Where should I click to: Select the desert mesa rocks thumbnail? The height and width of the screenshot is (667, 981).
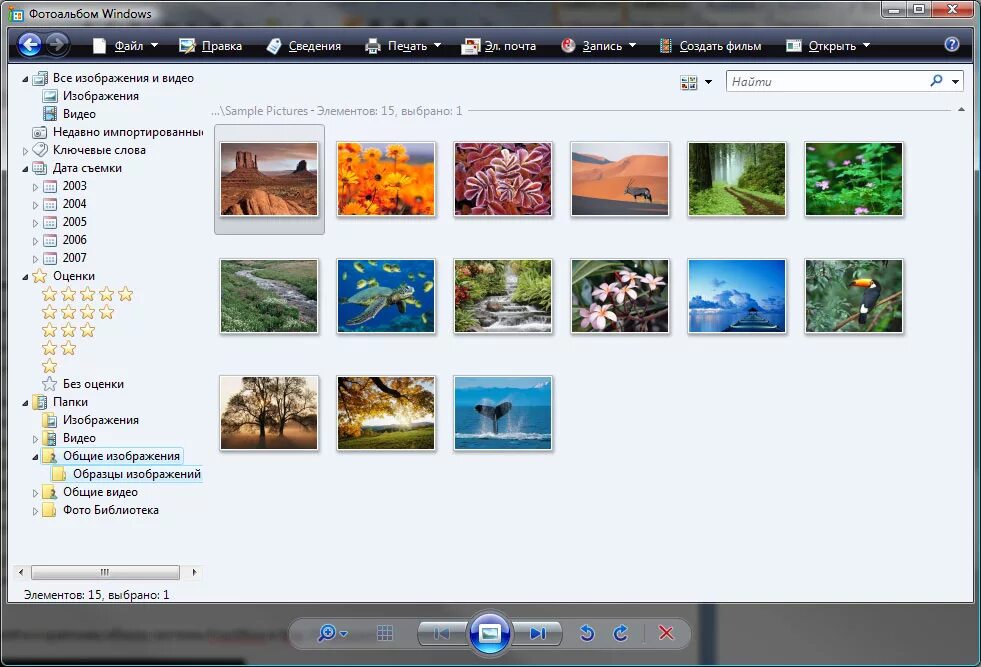(x=269, y=179)
